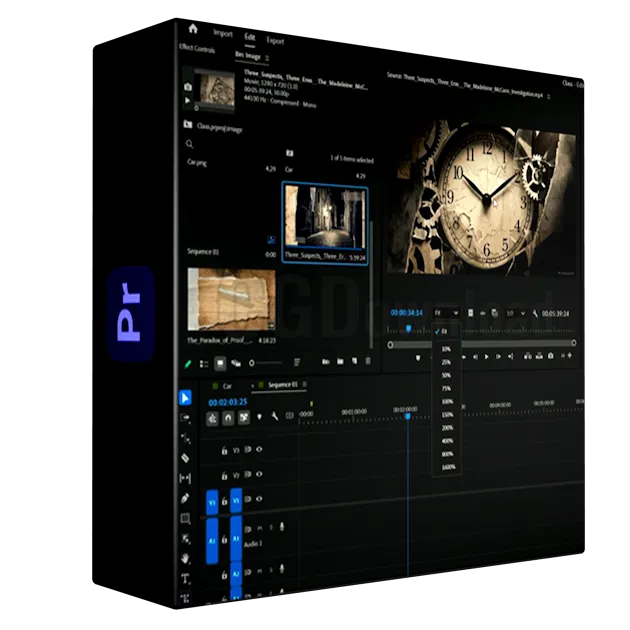Click Export Frame camera in source monitor
This screenshot has height=630, width=630.
point(551,356)
